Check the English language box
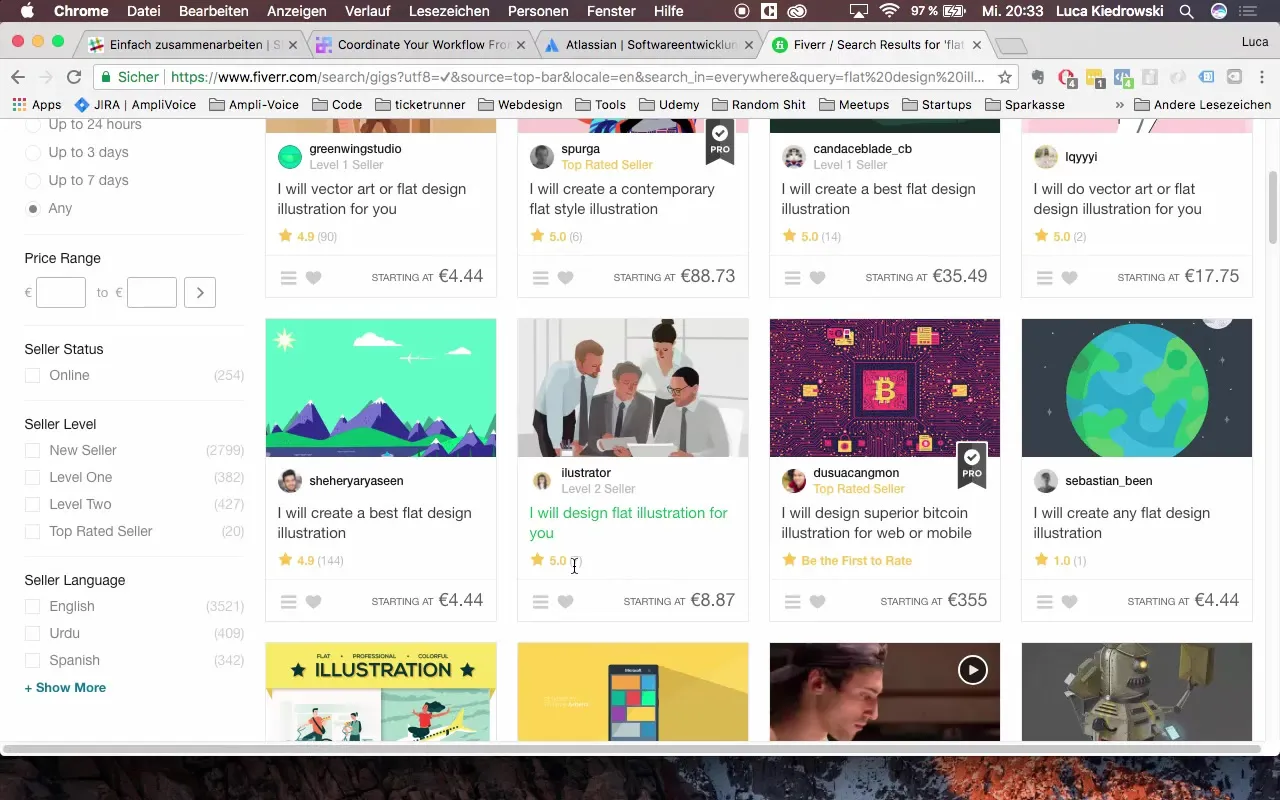 coord(33,607)
